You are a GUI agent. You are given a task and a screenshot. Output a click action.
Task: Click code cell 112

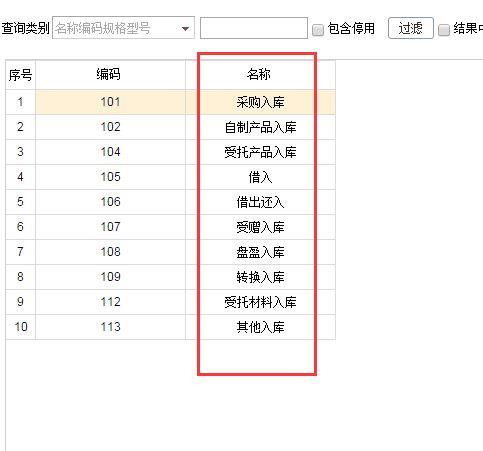(110, 302)
